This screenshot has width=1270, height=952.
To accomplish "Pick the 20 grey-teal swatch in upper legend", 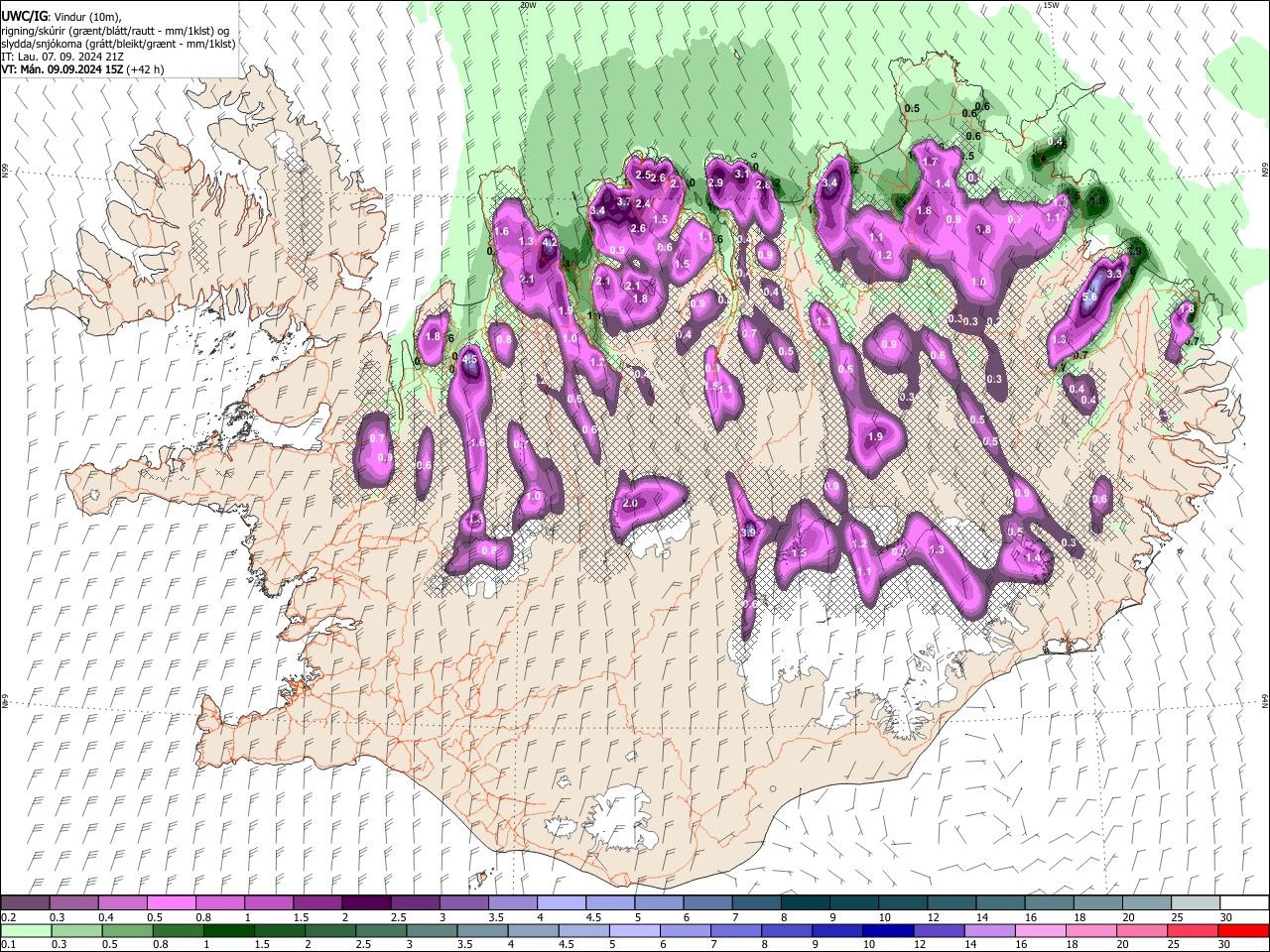I will 1146,903.
